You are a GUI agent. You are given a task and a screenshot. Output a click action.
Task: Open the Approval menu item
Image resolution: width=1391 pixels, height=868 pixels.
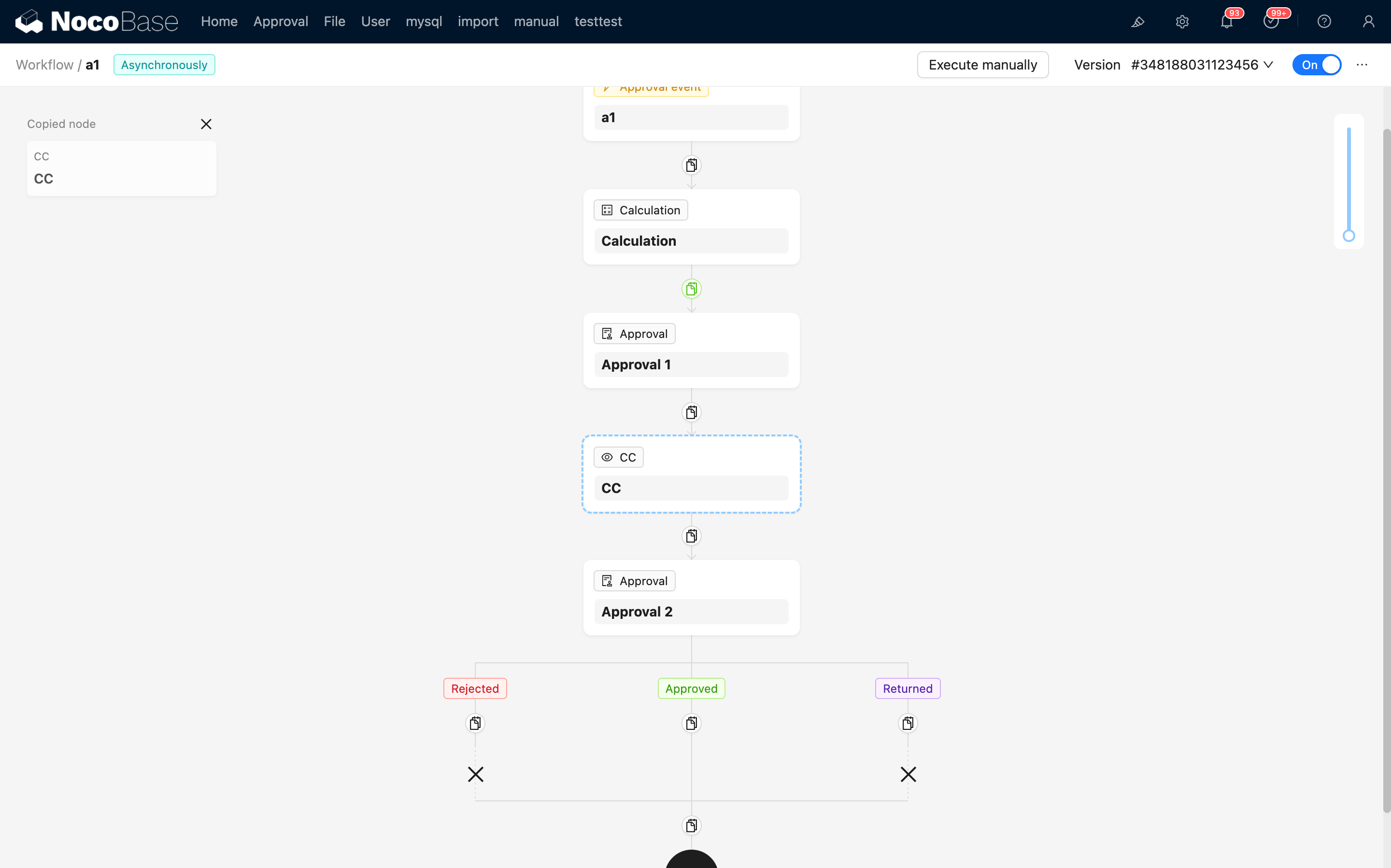pos(280,22)
